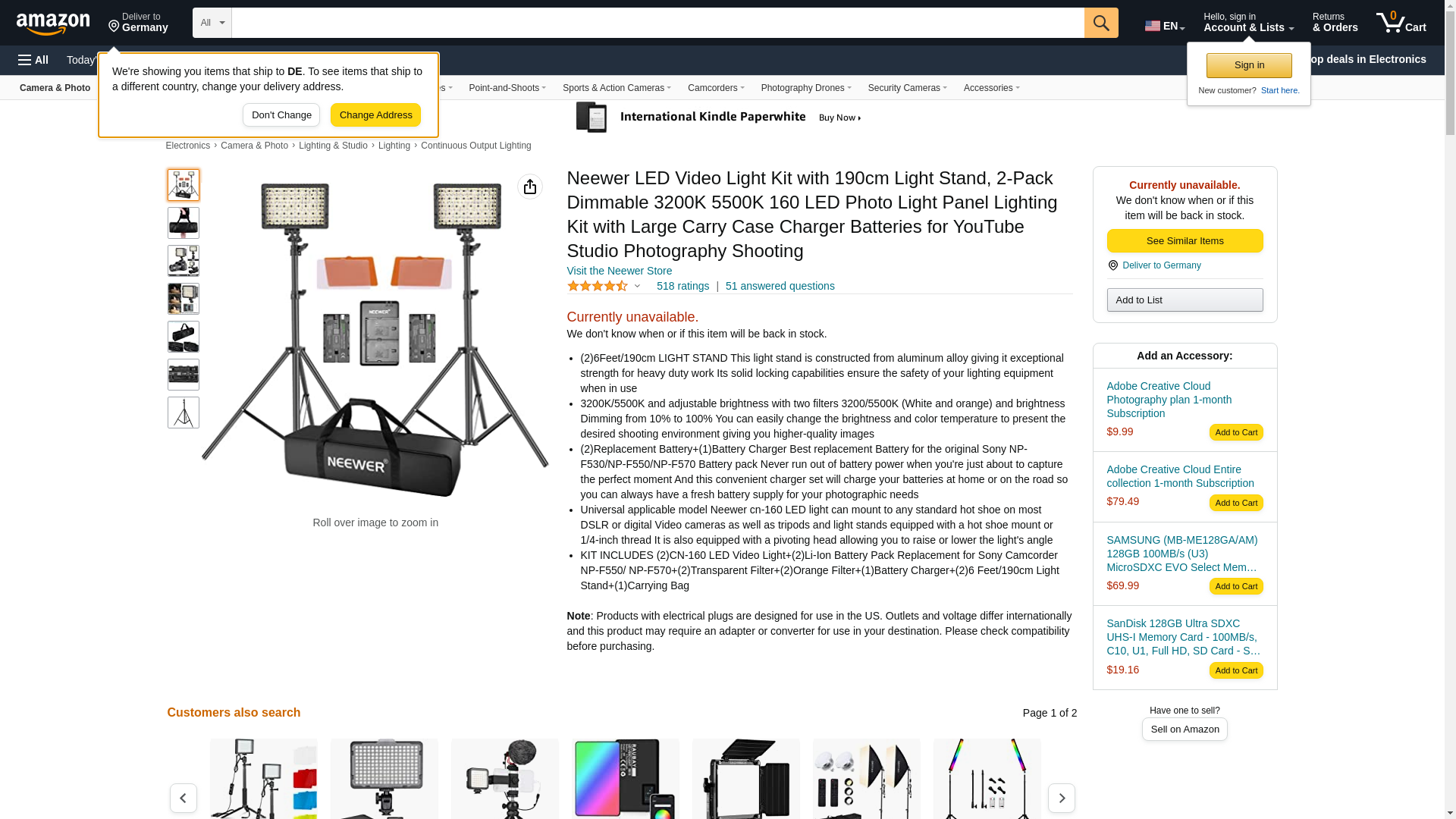Expand the star rating breakdown chevron

coord(637,287)
